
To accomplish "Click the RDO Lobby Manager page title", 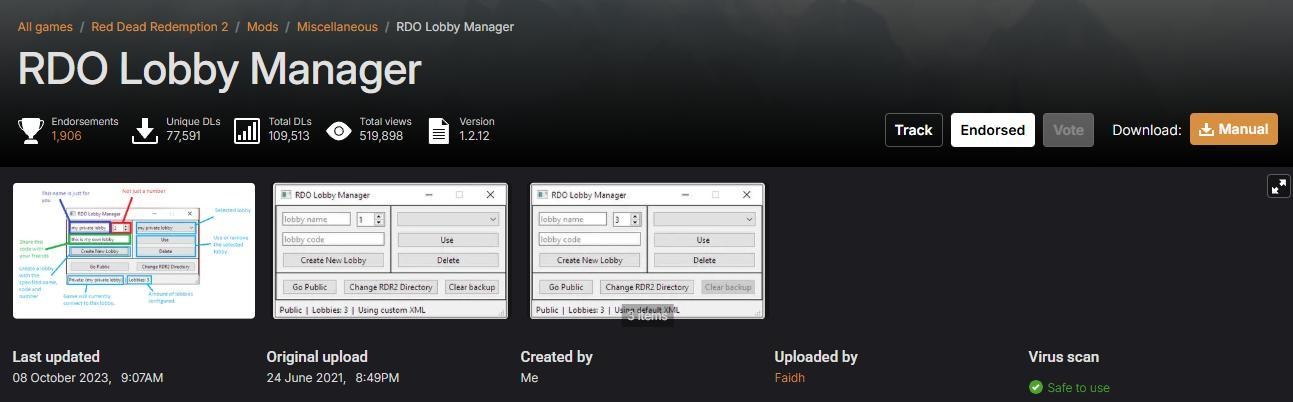I will 219,70.
